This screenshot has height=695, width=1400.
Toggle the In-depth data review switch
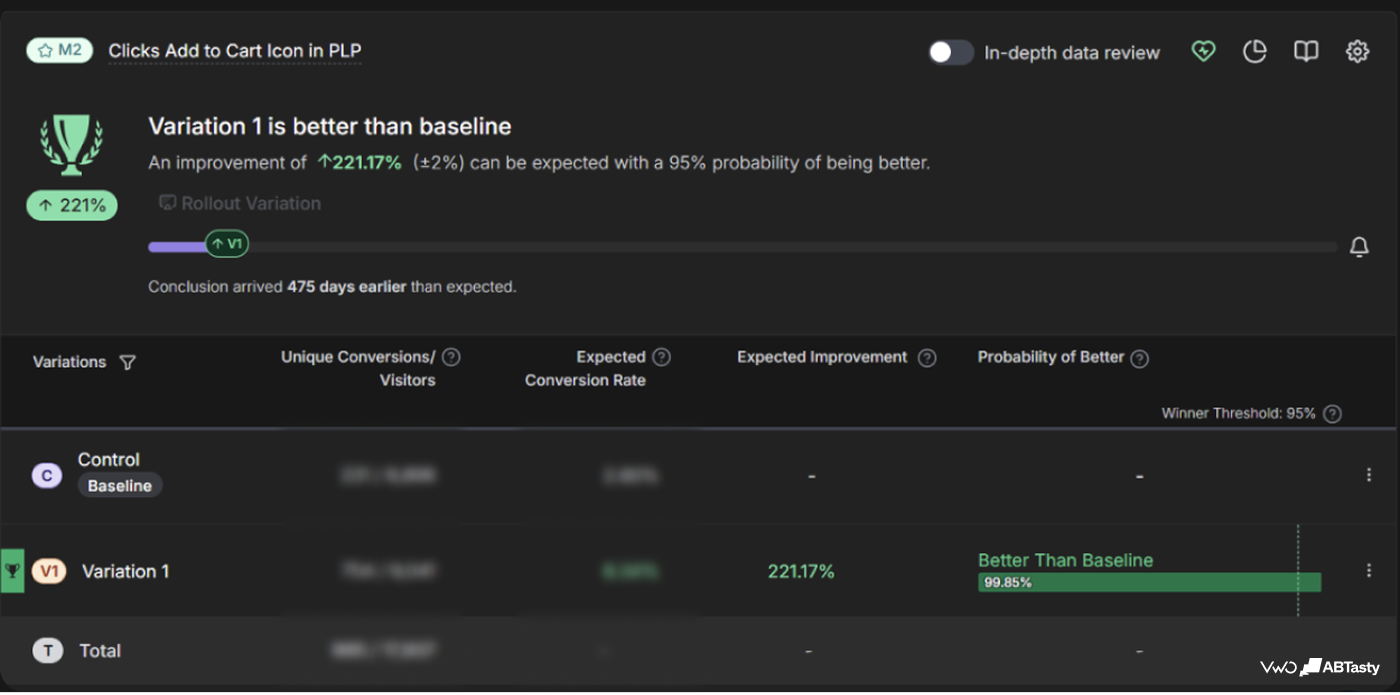tap(950, 52)
